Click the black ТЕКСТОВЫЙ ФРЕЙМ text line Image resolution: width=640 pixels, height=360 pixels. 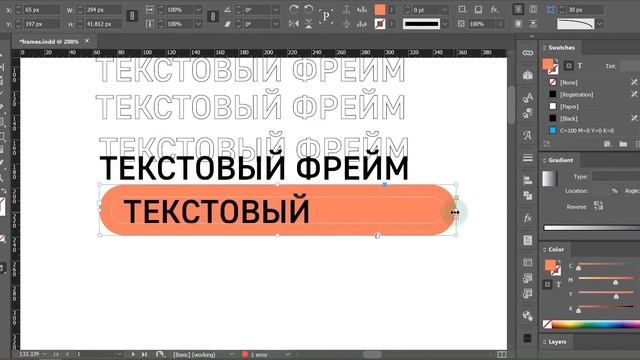[254, 167]
